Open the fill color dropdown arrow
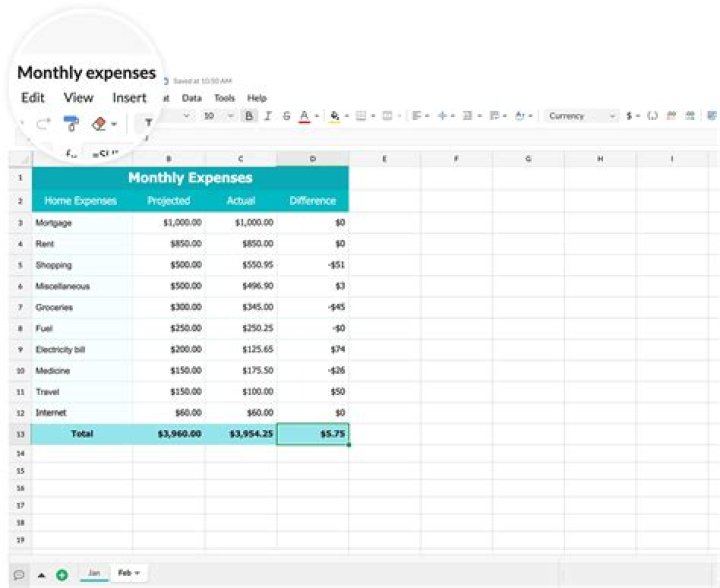720x588 pixels. [x=347, y=117]
